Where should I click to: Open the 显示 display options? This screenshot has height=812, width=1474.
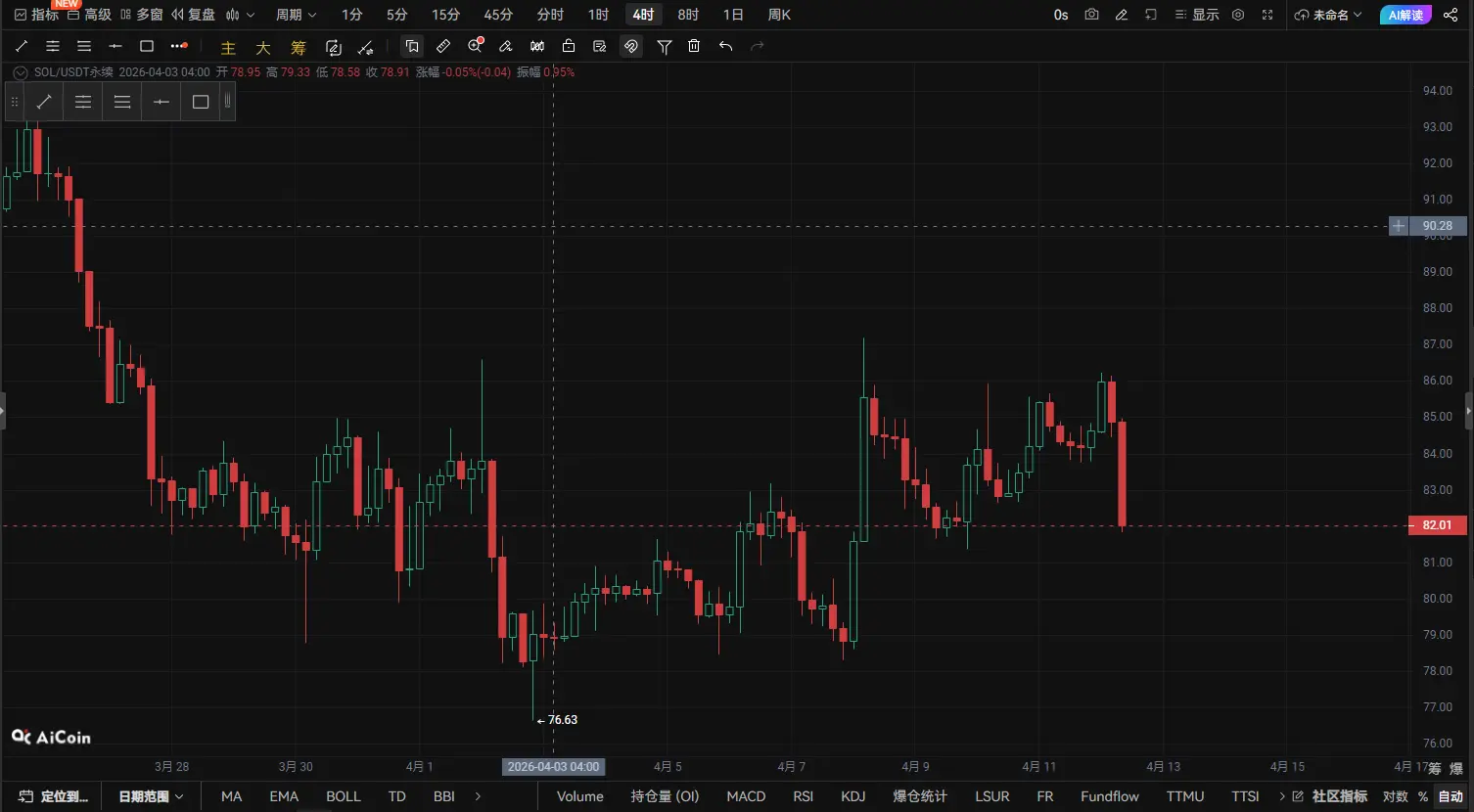1196,15
